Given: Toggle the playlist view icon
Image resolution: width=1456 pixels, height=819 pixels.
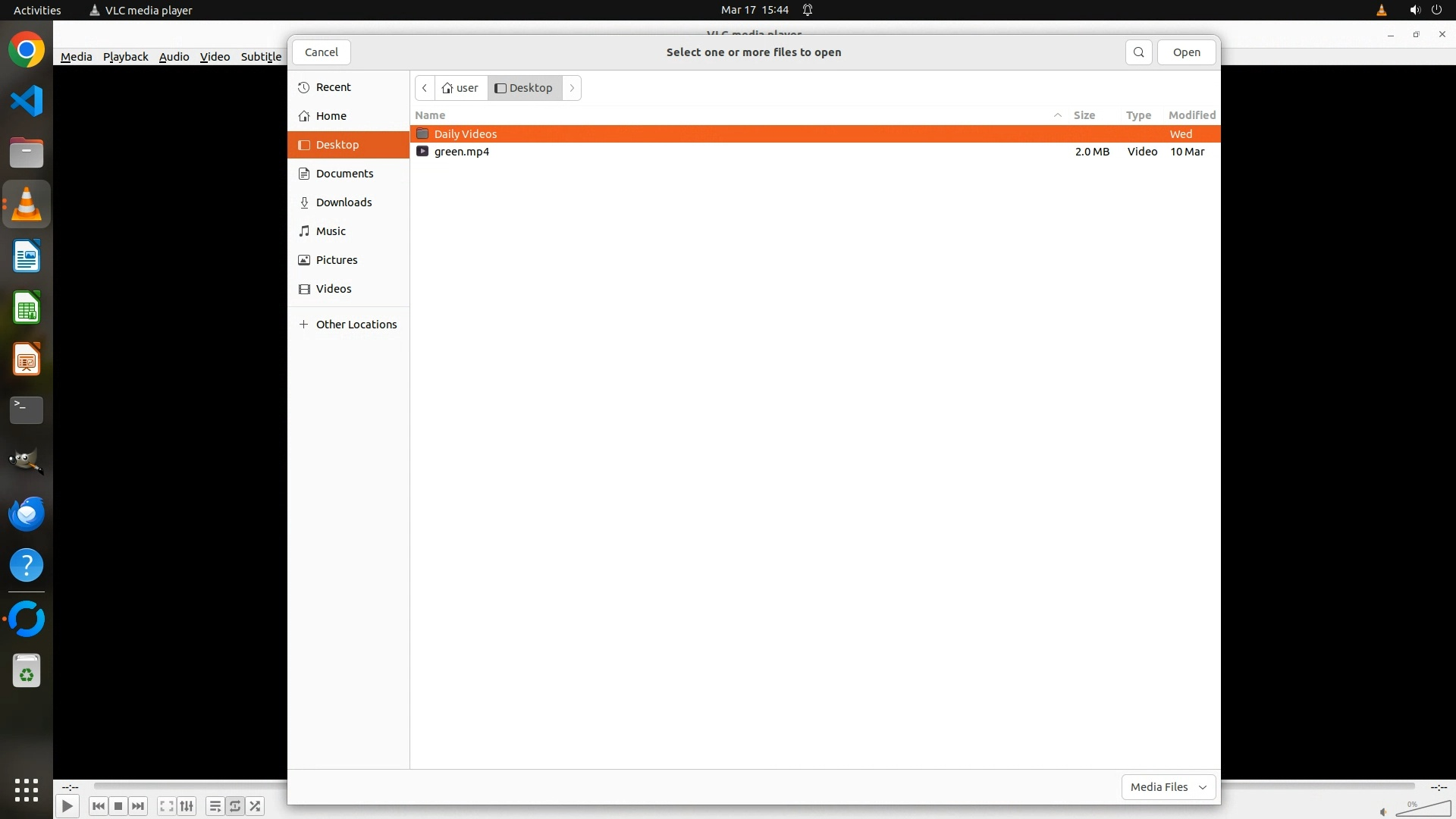Looking at the screenshot, I should pos(215,806).
